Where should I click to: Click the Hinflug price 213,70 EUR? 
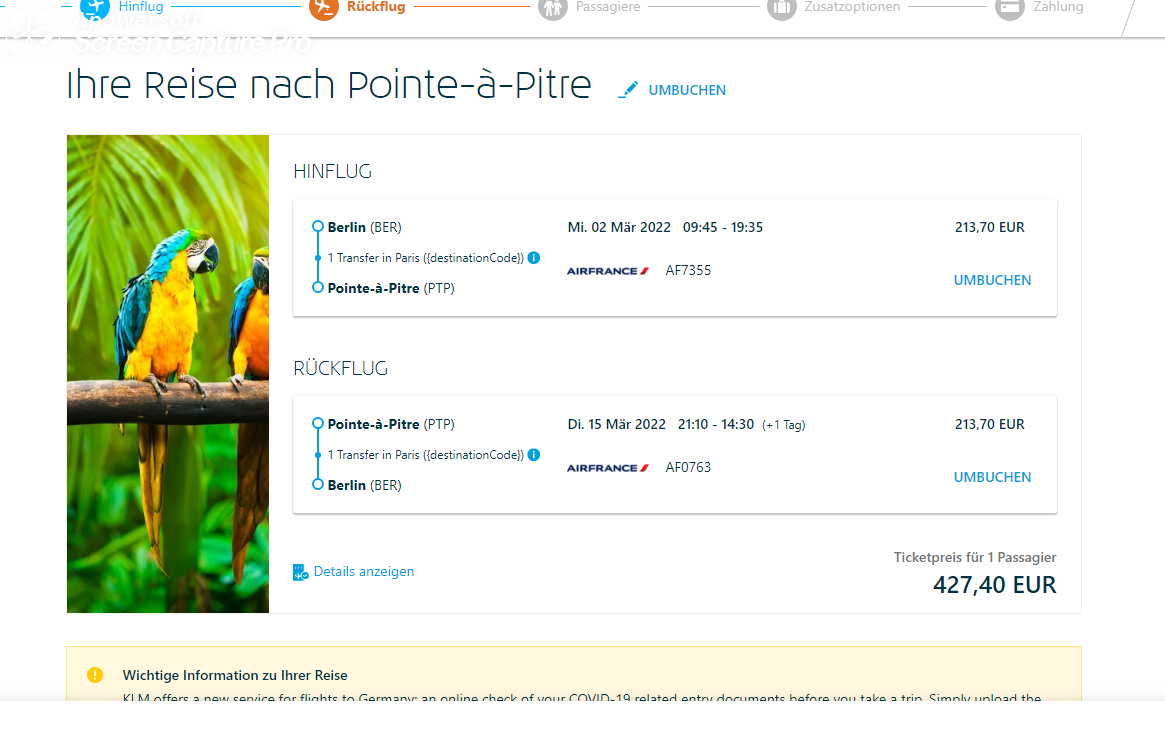(990, 227)
